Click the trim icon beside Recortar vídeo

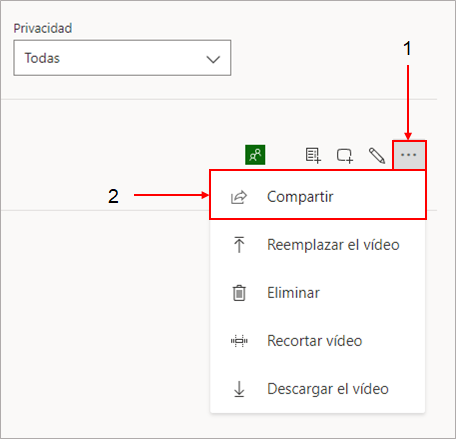pyautogui.click(x=239, y=341)
